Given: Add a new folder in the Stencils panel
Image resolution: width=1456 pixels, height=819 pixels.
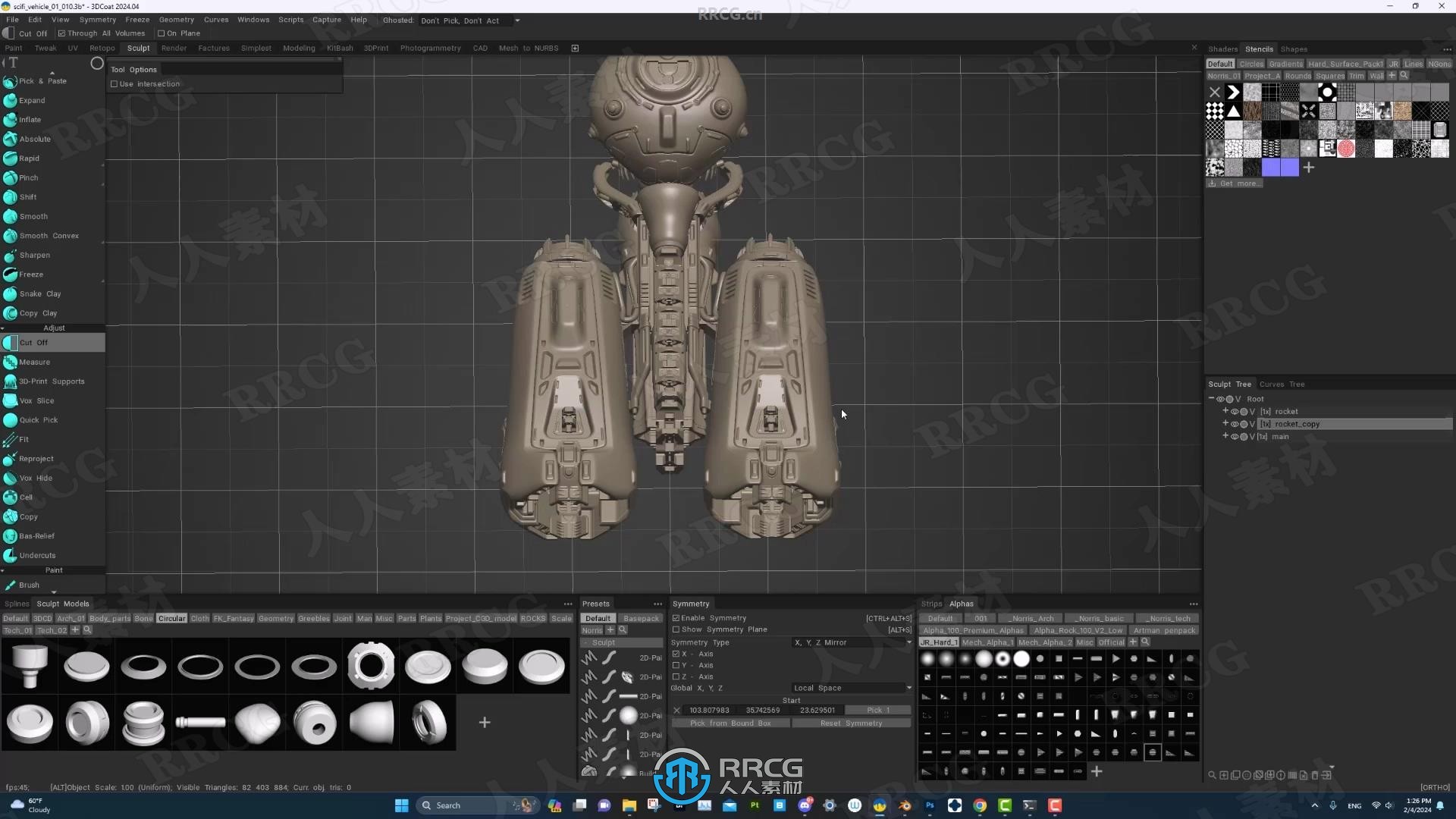Looking at the screenshot, I should pos(1392,75).
